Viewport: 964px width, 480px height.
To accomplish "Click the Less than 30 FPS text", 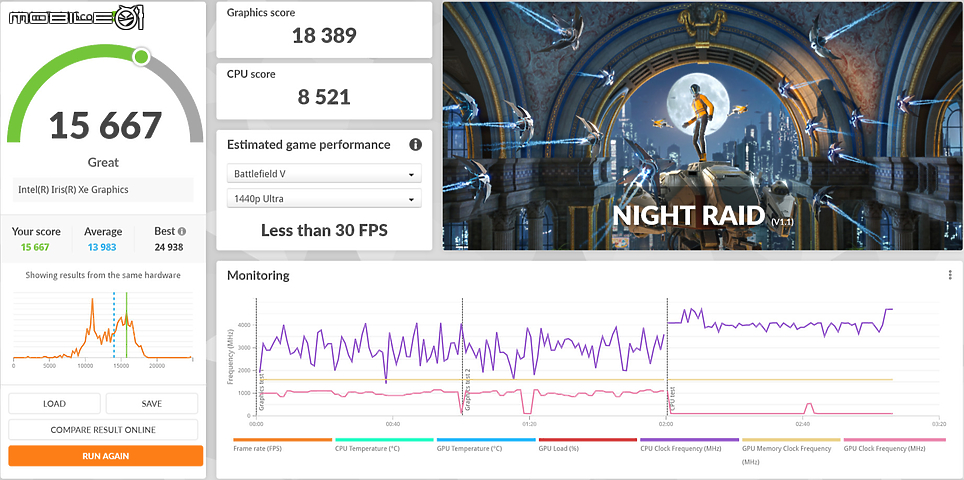I will point(324,230).
